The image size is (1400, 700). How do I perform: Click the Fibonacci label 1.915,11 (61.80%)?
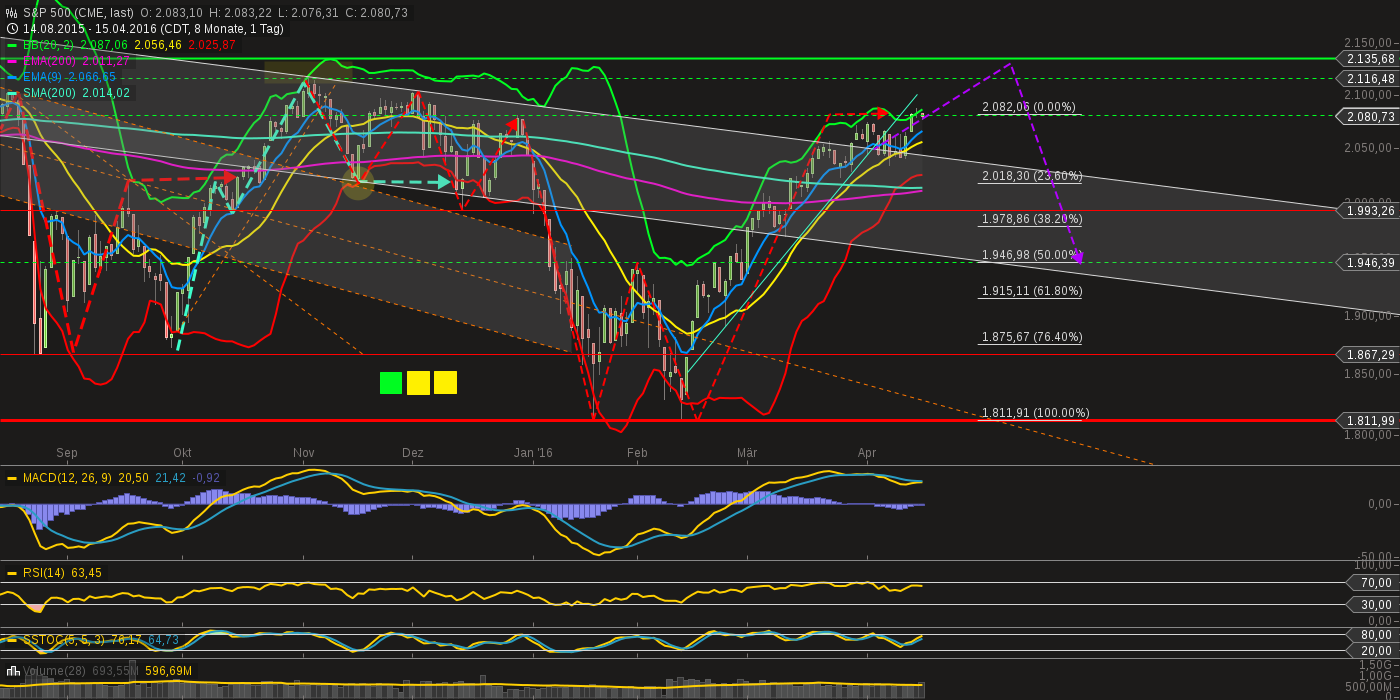coord(1032,291)
